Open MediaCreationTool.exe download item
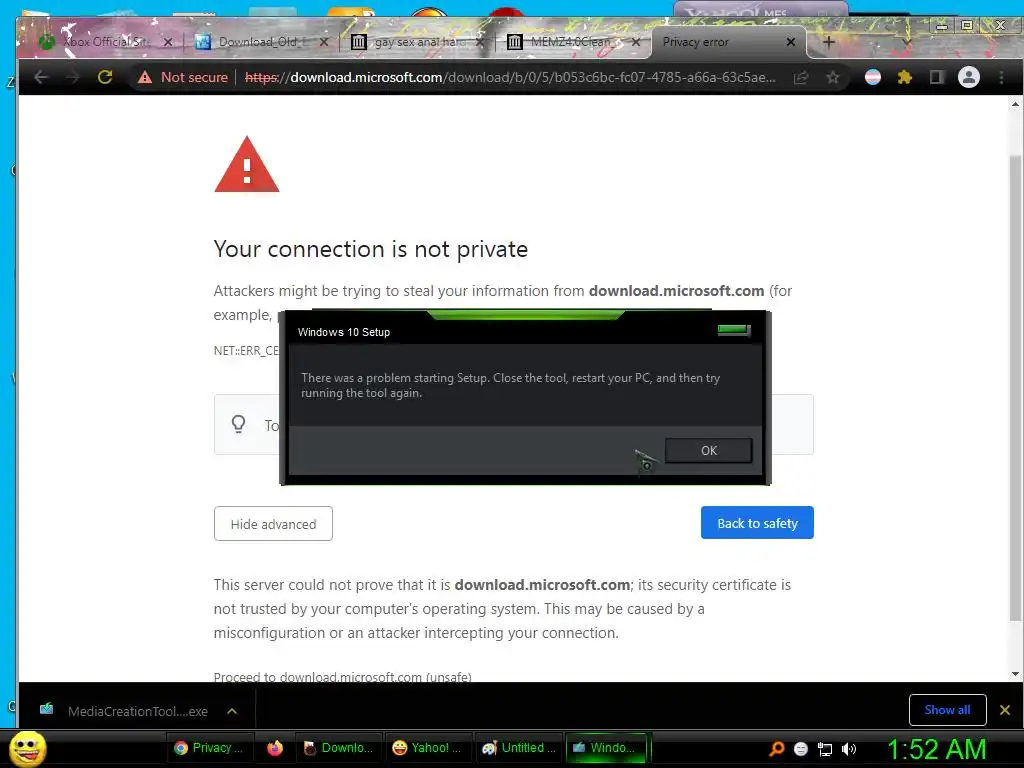Screen dimensions: 1024x768 (x=124, y=711)
